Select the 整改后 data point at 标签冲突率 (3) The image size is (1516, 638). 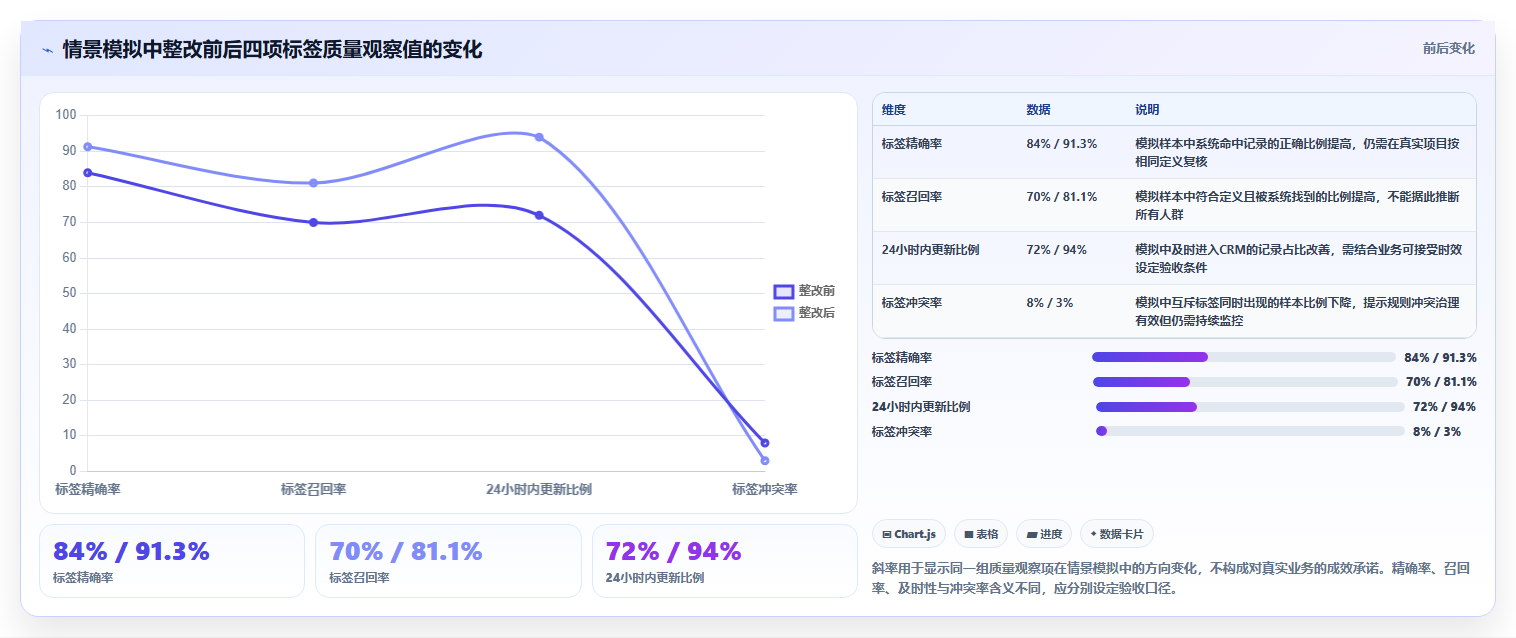[x=765, y=460]
